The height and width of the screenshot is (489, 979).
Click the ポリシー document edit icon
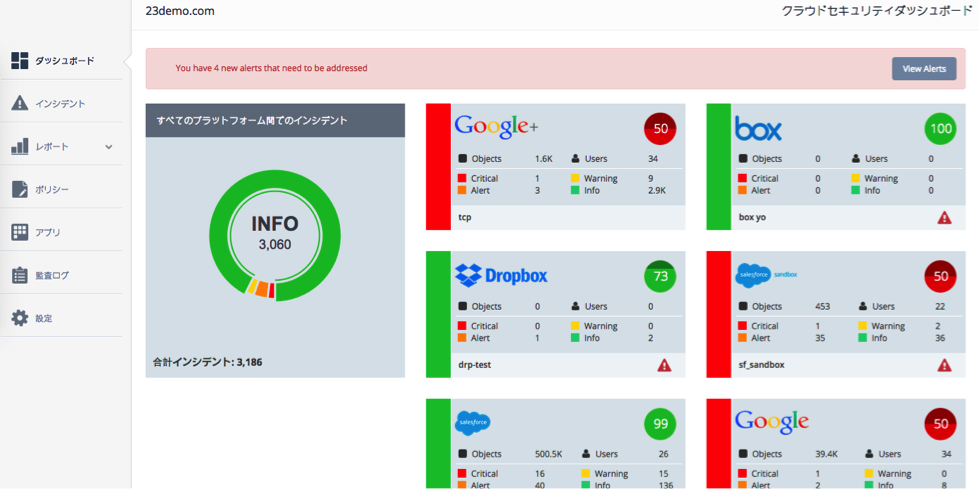[20, 189]
